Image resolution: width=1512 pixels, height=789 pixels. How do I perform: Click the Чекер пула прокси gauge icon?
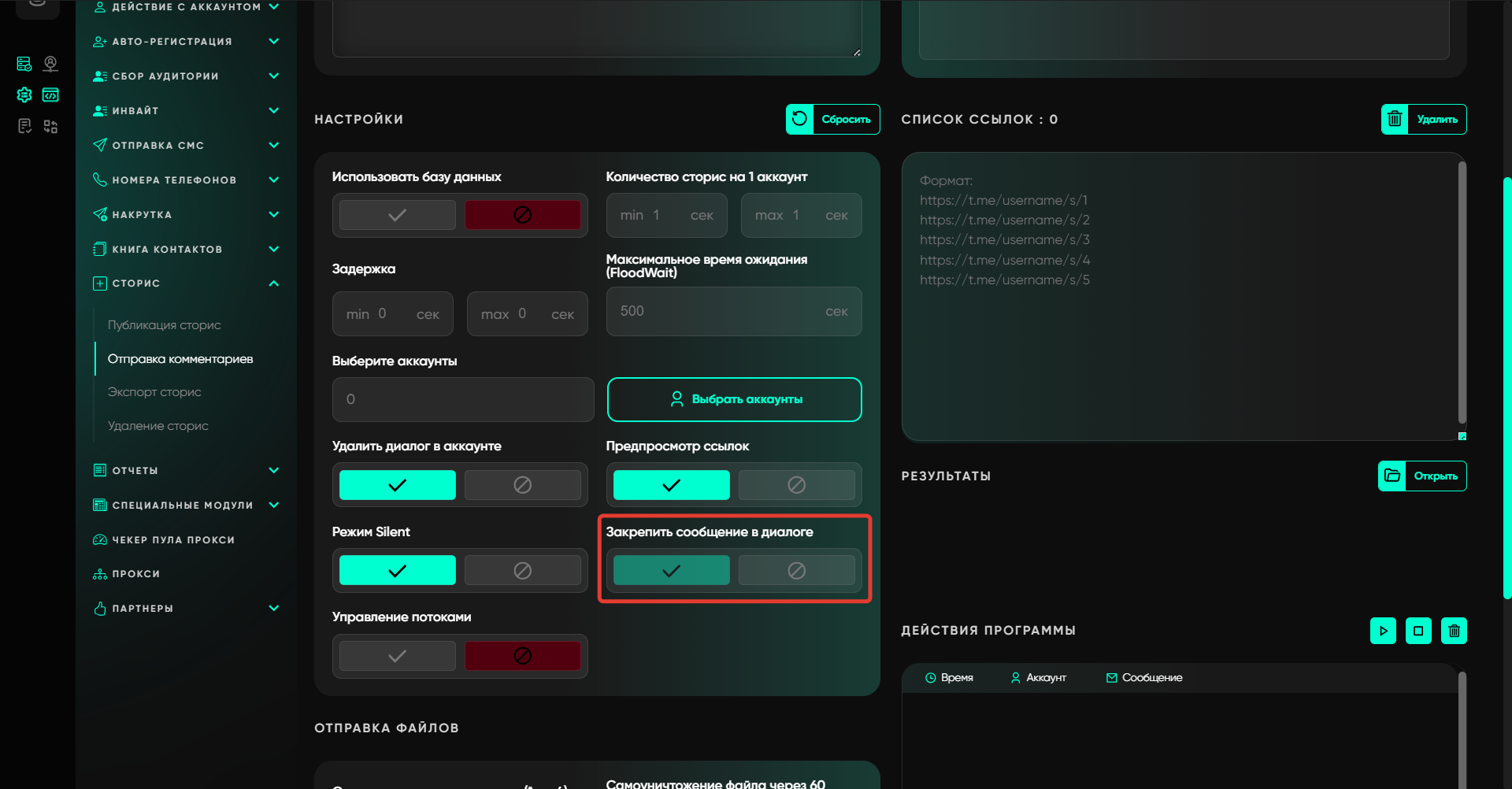[100, 540]
